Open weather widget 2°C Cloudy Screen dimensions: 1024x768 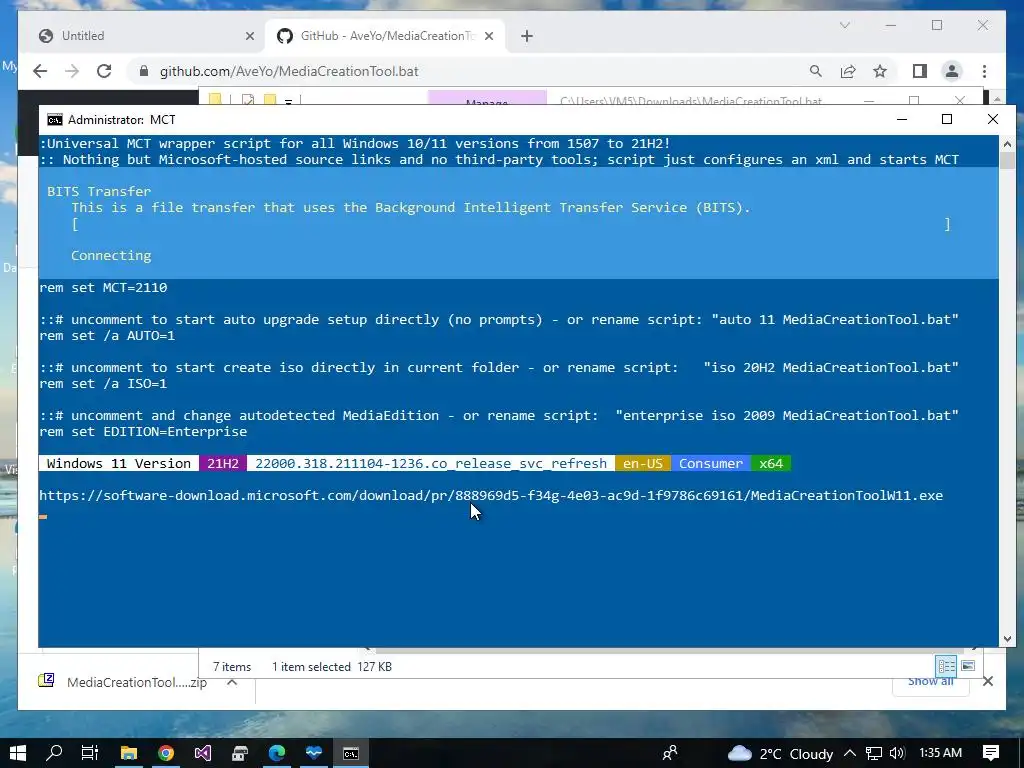click(x=780, y=754)
